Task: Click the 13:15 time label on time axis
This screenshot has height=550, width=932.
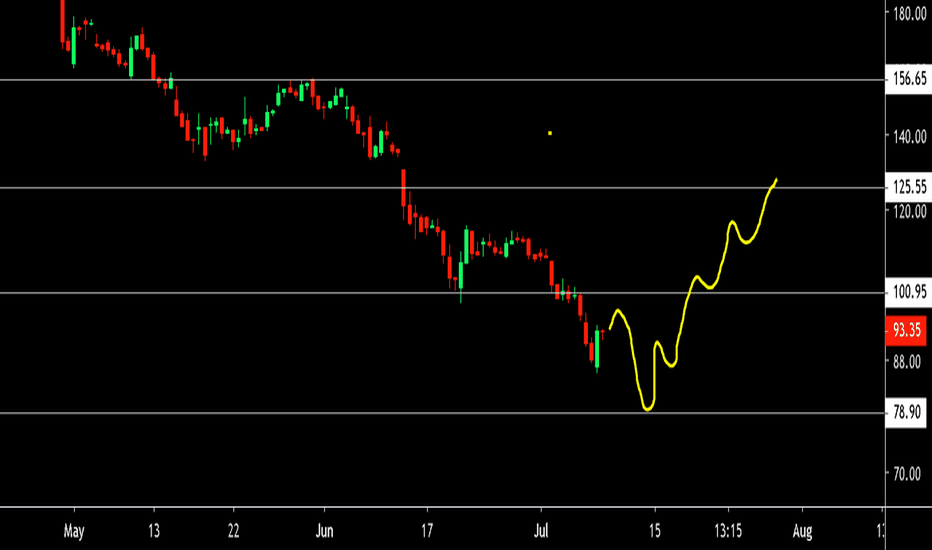Action: tap(728, 530)
